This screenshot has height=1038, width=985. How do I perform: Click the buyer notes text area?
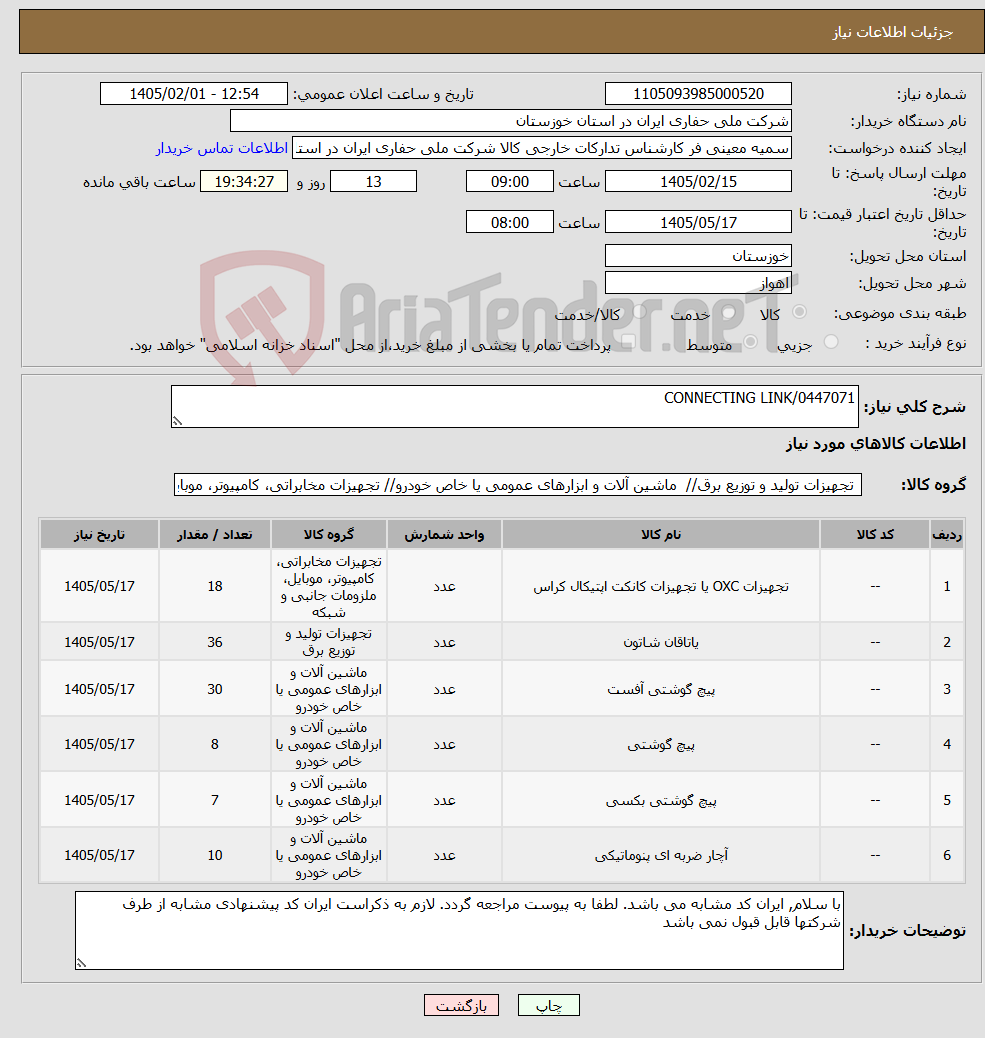(459, 930)
